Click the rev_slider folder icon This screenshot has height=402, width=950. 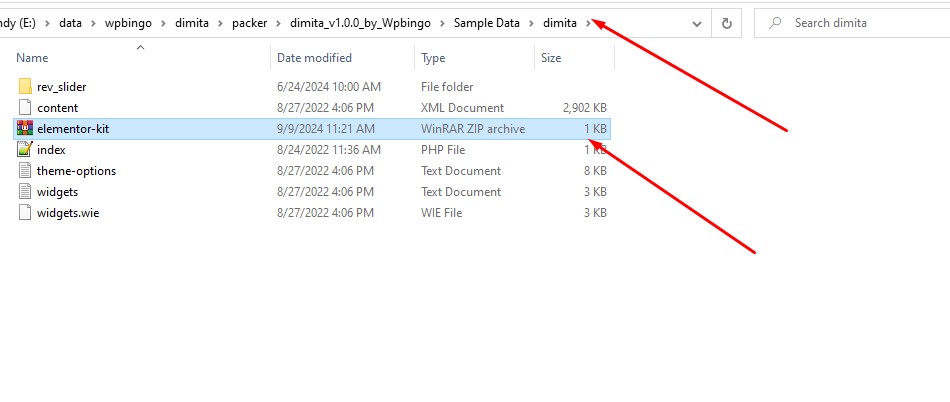click(25, 87)
